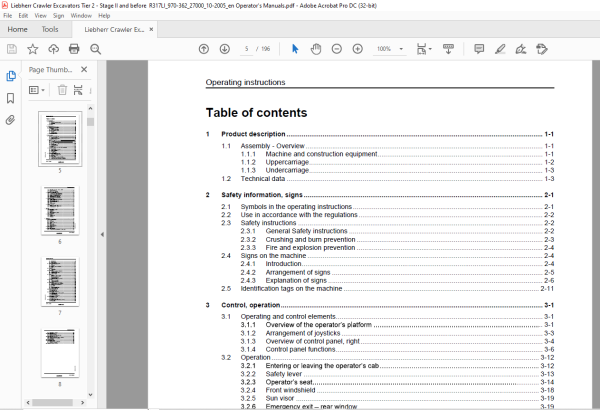Image resolution: width=600 pixels, height=410 pixels.
Task: Open the File menu
Action: 8,16
